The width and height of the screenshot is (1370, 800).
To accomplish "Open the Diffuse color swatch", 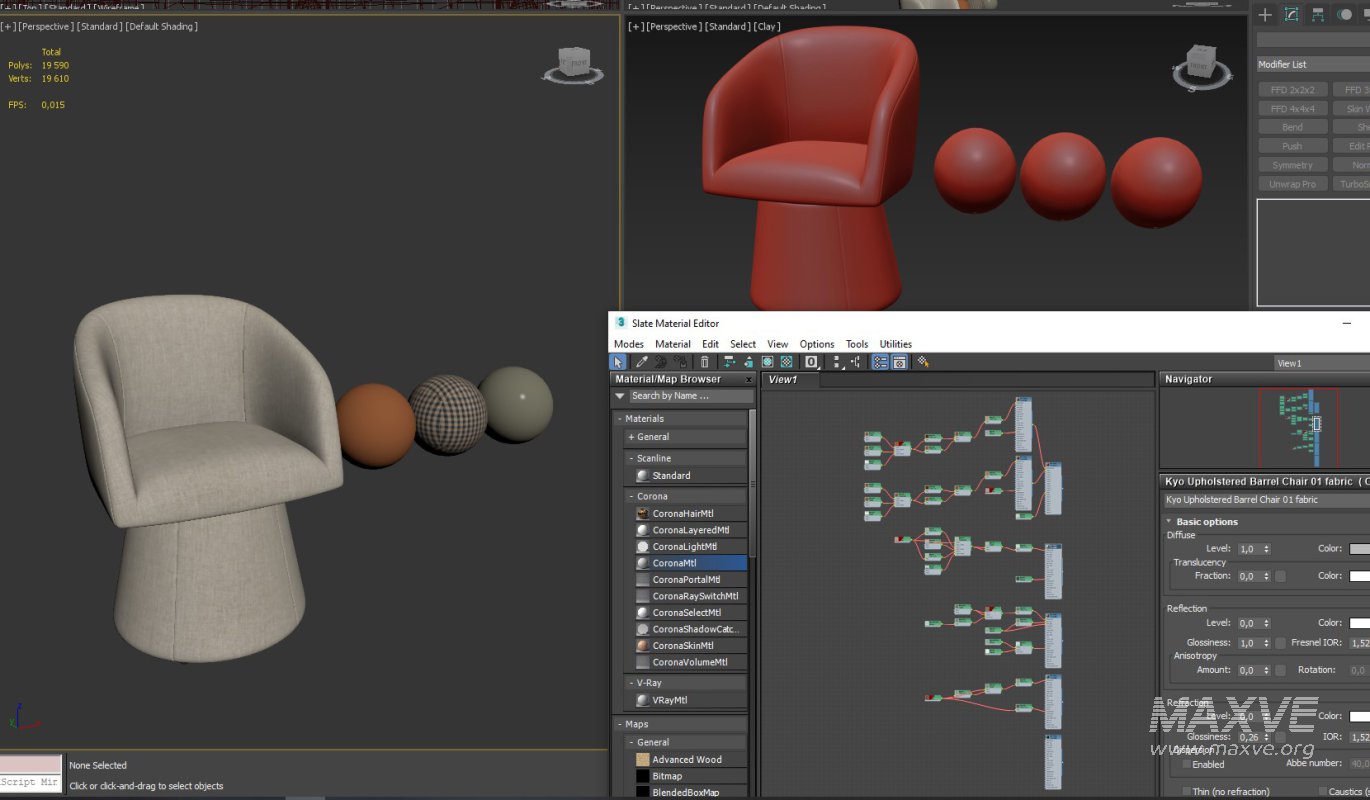I will [x=1359, y=549].
